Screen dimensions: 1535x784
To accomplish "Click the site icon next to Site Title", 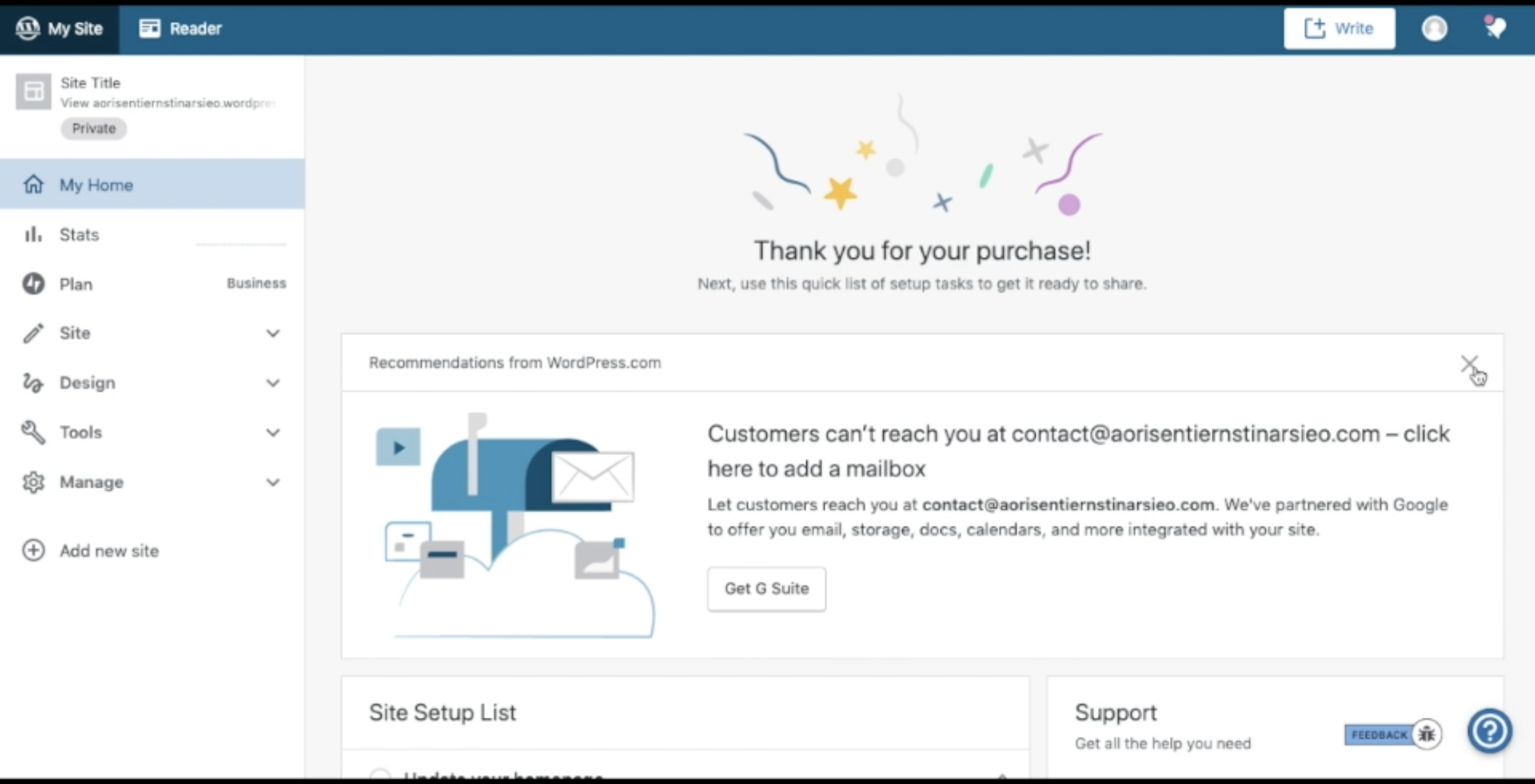I will click(33, 92).
